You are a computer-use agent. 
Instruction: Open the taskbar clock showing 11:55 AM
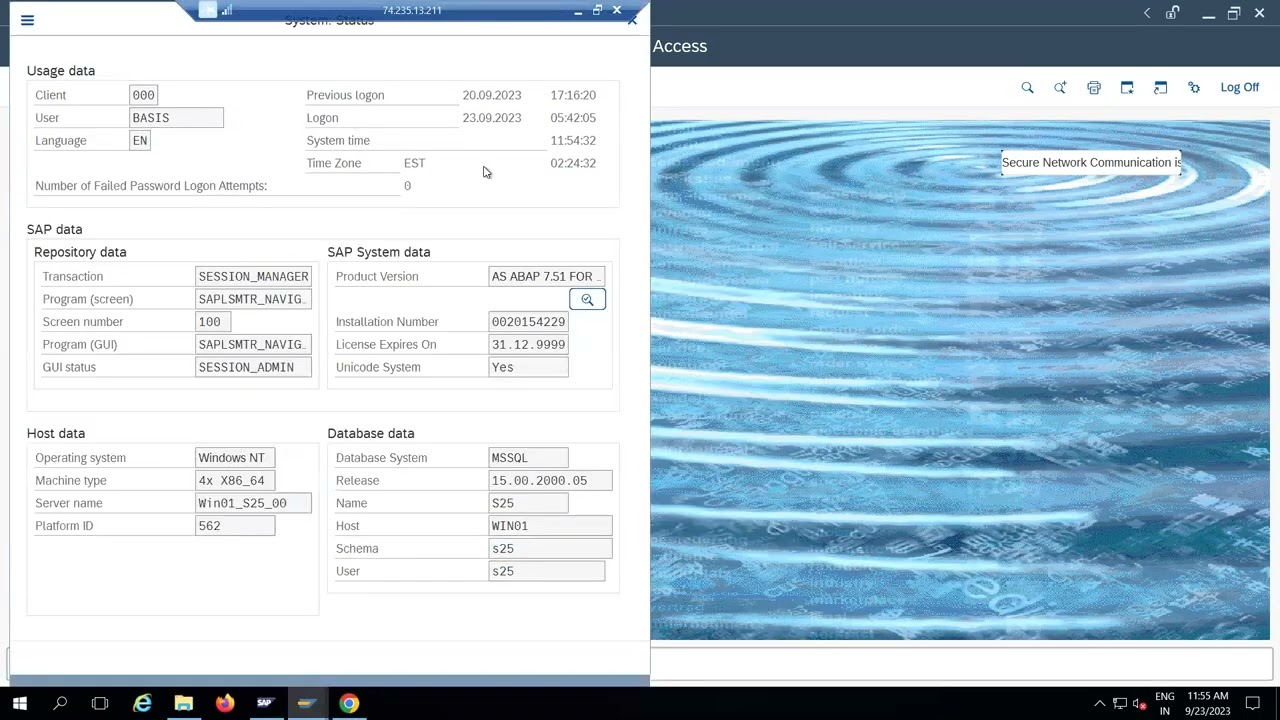(1208, 704)
